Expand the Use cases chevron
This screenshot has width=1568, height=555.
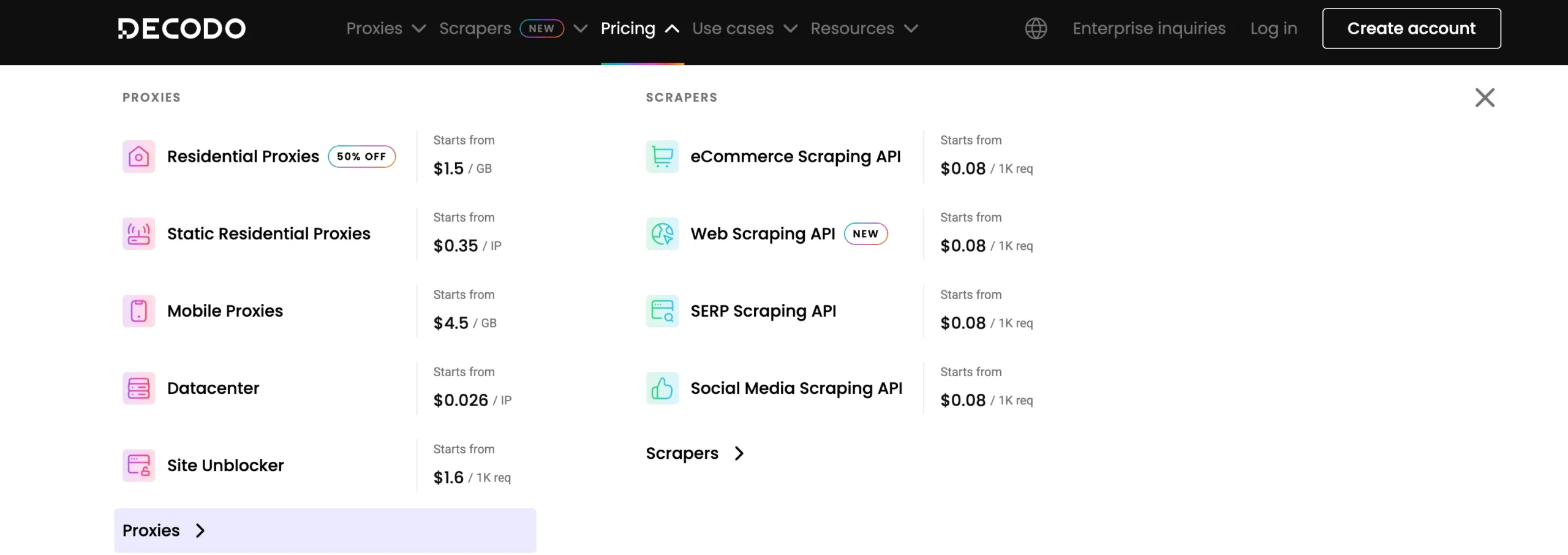pyautogui.click(x=791, y=29)
